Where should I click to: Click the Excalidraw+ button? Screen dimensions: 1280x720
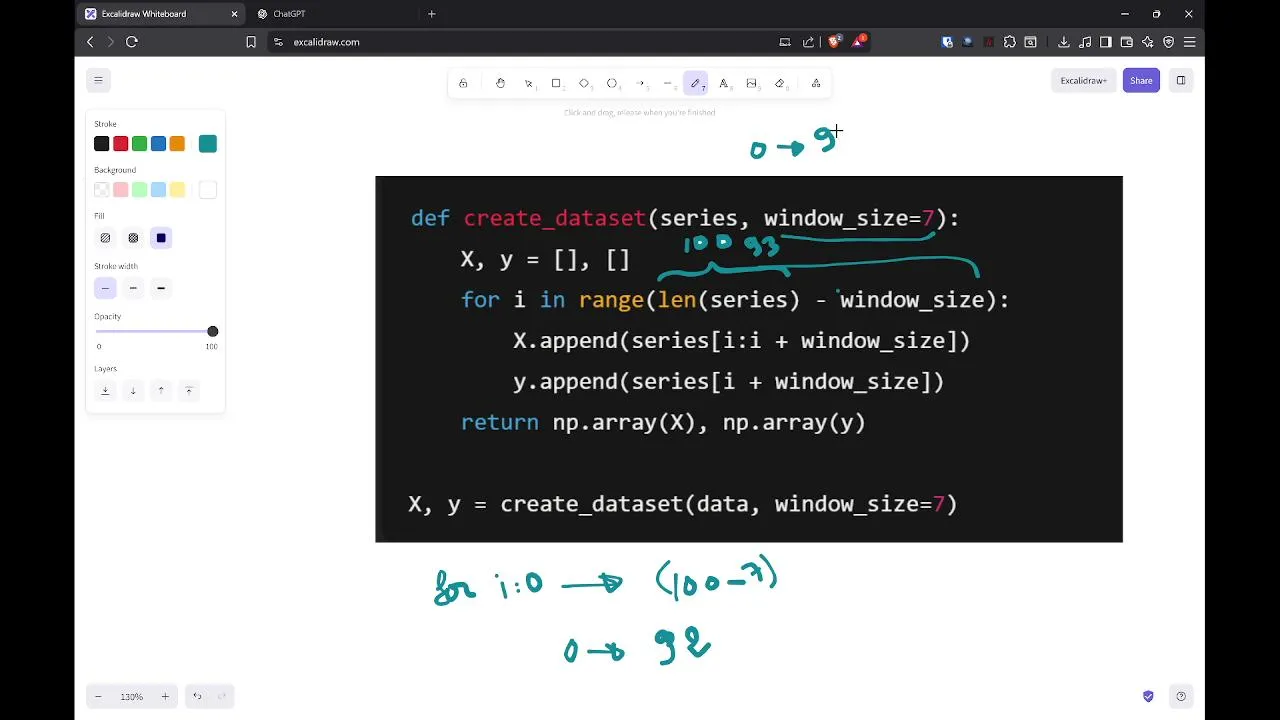pos(1084,81)
